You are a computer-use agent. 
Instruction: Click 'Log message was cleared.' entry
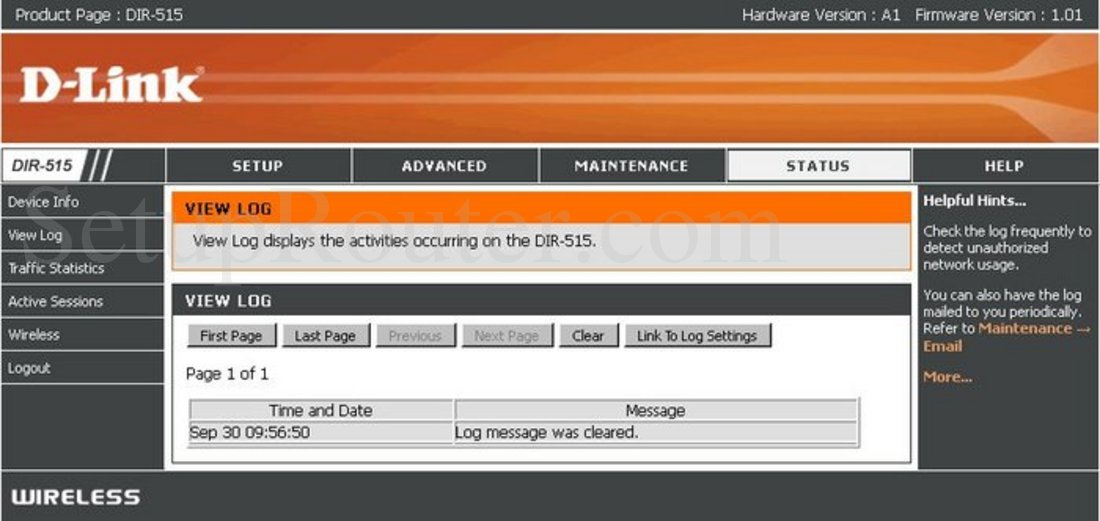(546, 433)
